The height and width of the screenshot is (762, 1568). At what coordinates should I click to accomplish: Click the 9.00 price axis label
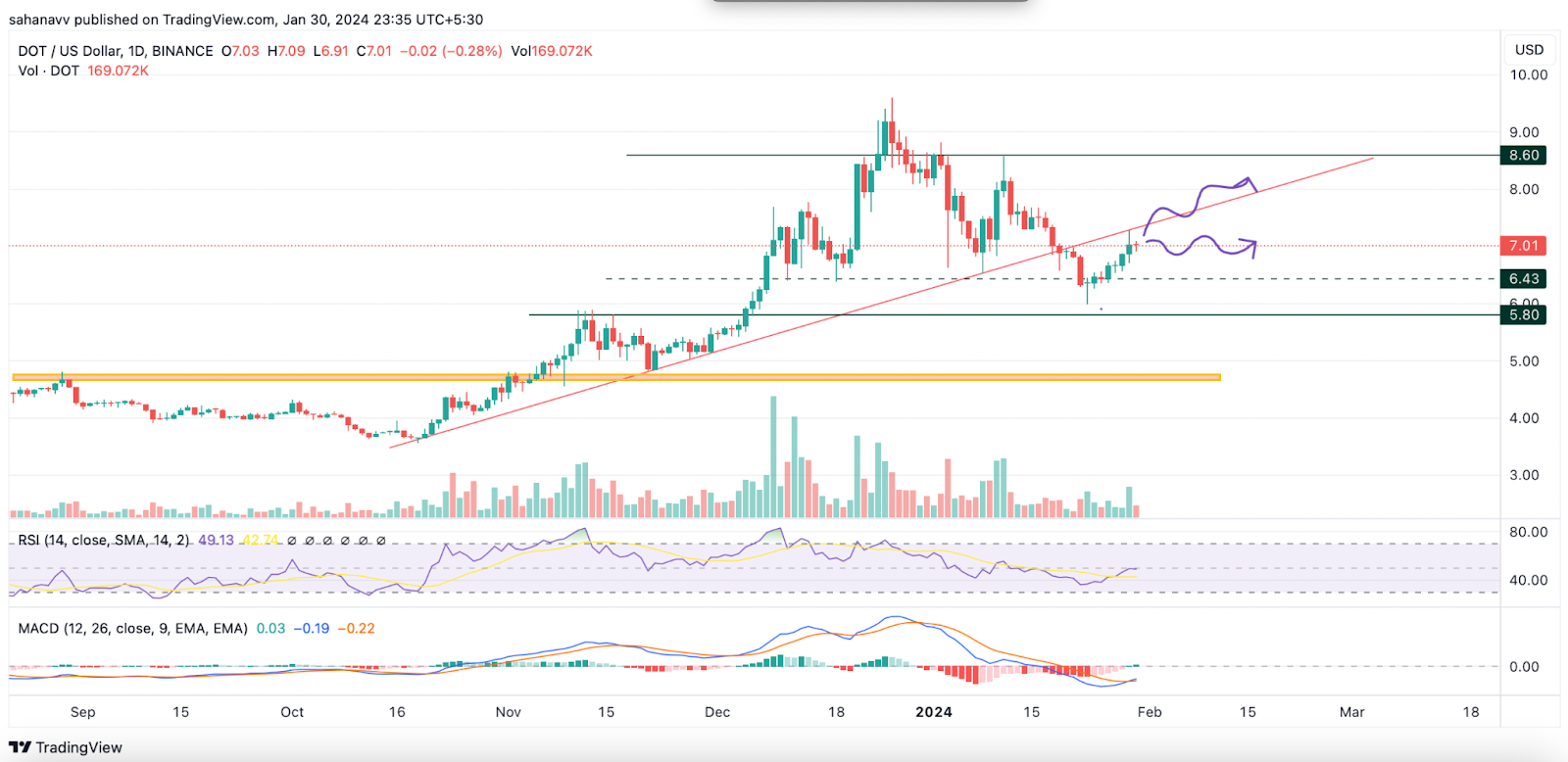(x=1524, y=132)
